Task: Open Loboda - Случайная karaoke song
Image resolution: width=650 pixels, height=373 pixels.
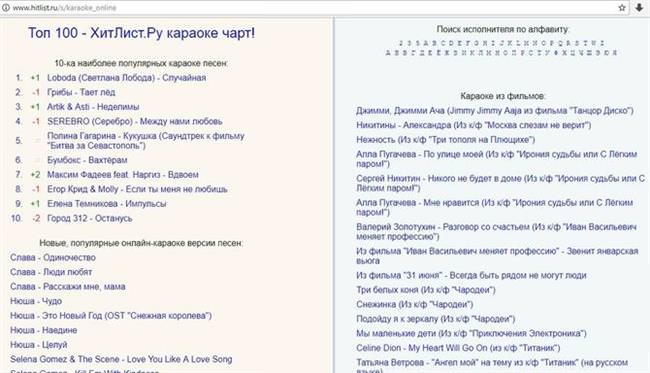Action: (x=126, y=78)
